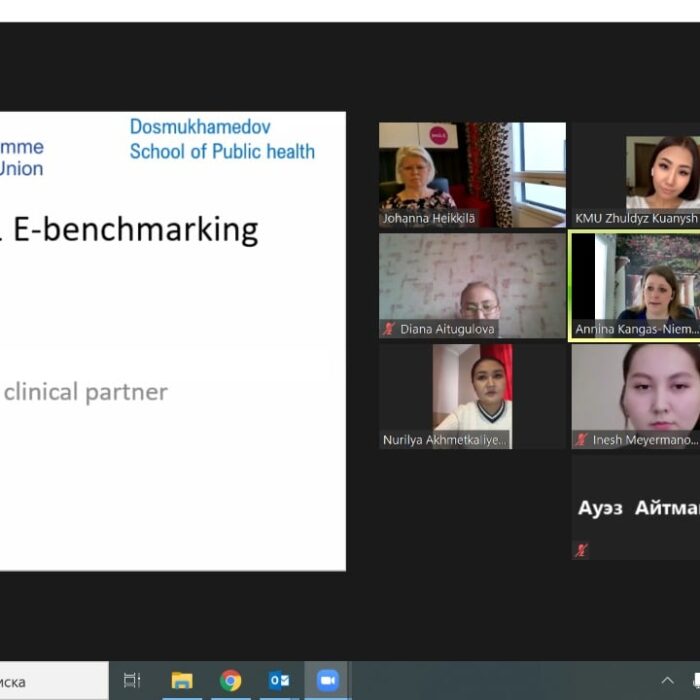Click Diana Aitugulova's muted microphone icon
This screenshot has width=700, height=700.
tap(389, 328)
